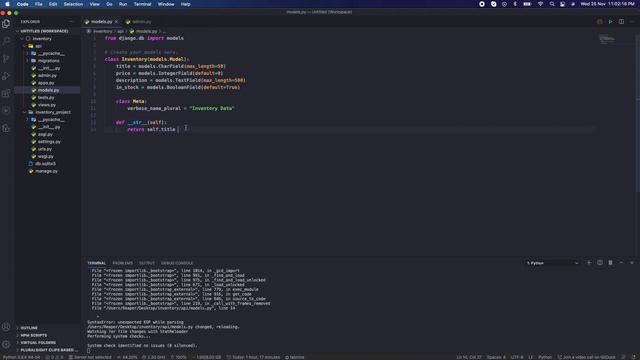Click 'Spaces: 4' indentation setting
640x360 pixels.
pos(496,357)
